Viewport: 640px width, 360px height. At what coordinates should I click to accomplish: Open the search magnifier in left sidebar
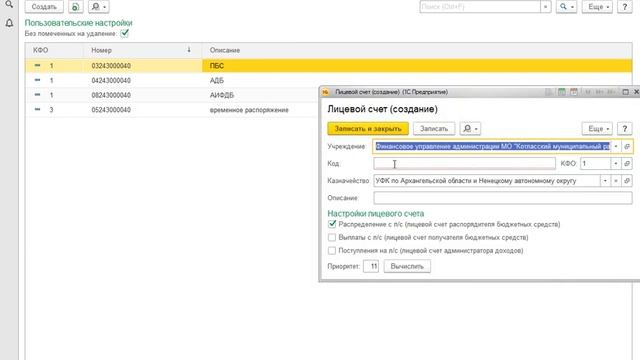(9, 4)
